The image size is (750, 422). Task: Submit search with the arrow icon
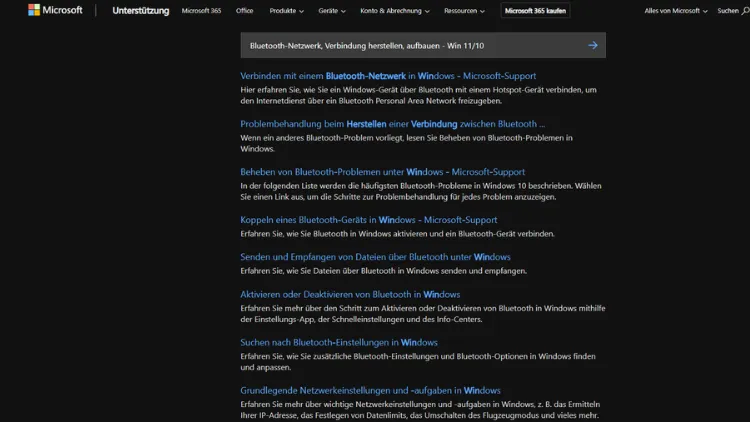593,45
